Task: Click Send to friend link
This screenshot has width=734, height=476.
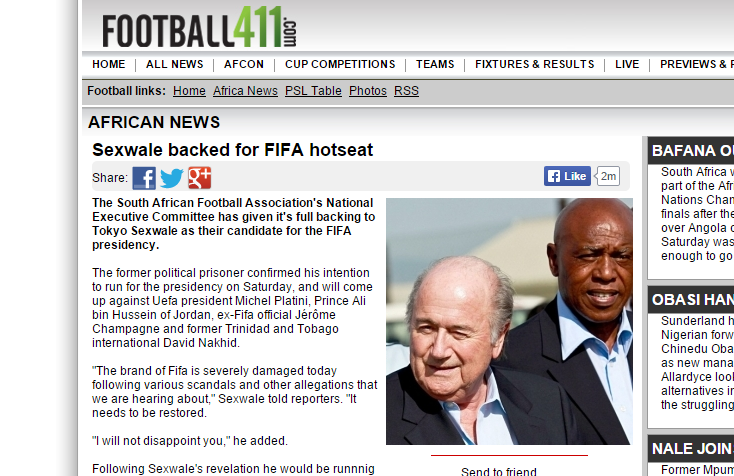Action: click(499, 471)
